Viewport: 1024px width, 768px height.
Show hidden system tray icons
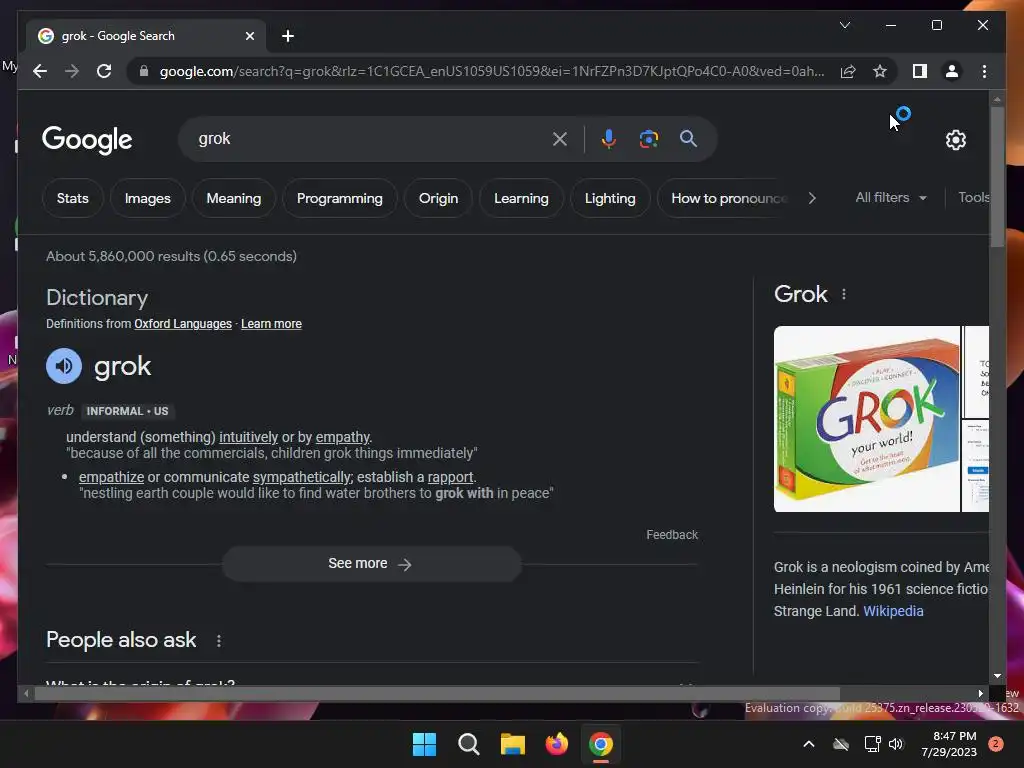tap(808, 744)
